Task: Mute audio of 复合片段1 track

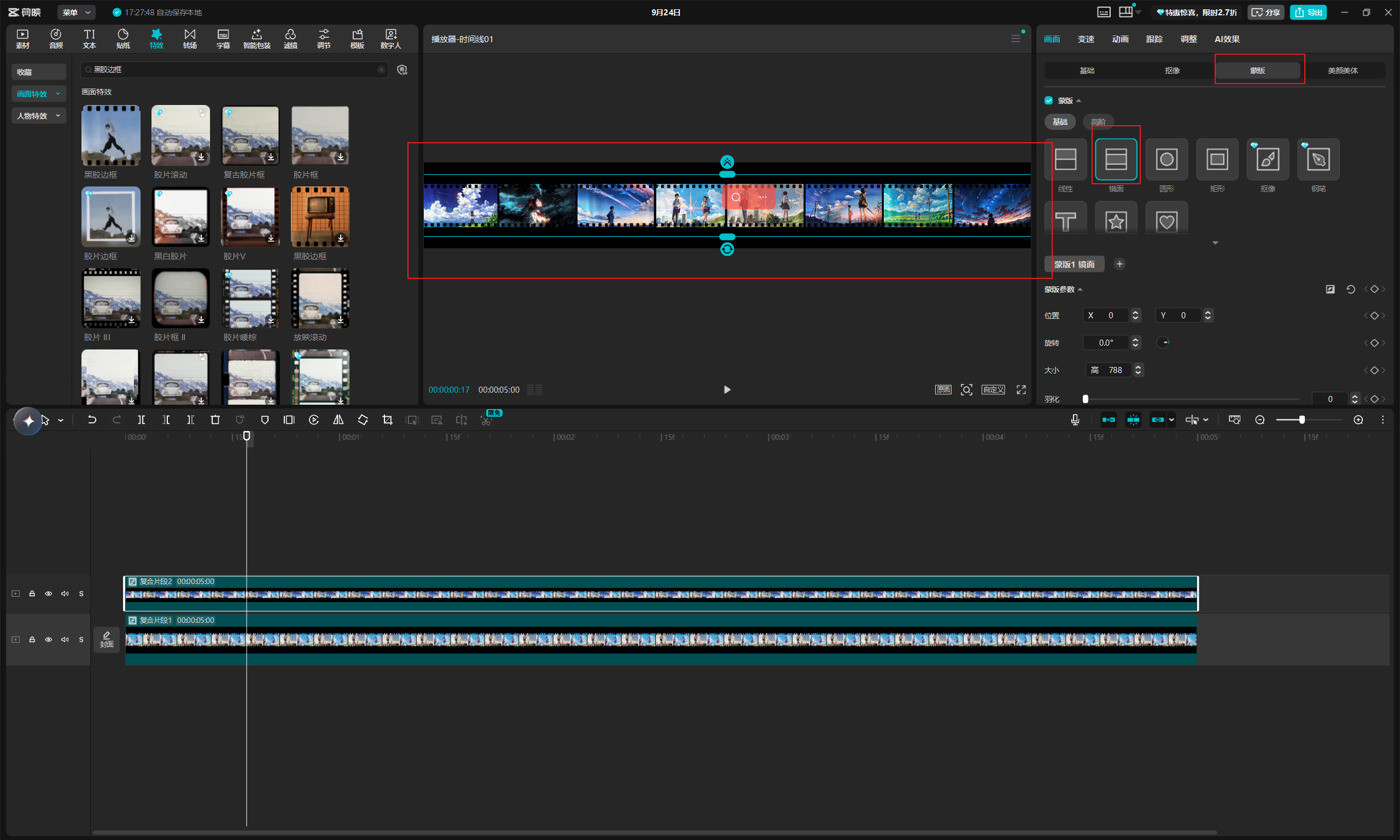Action: 65,640
